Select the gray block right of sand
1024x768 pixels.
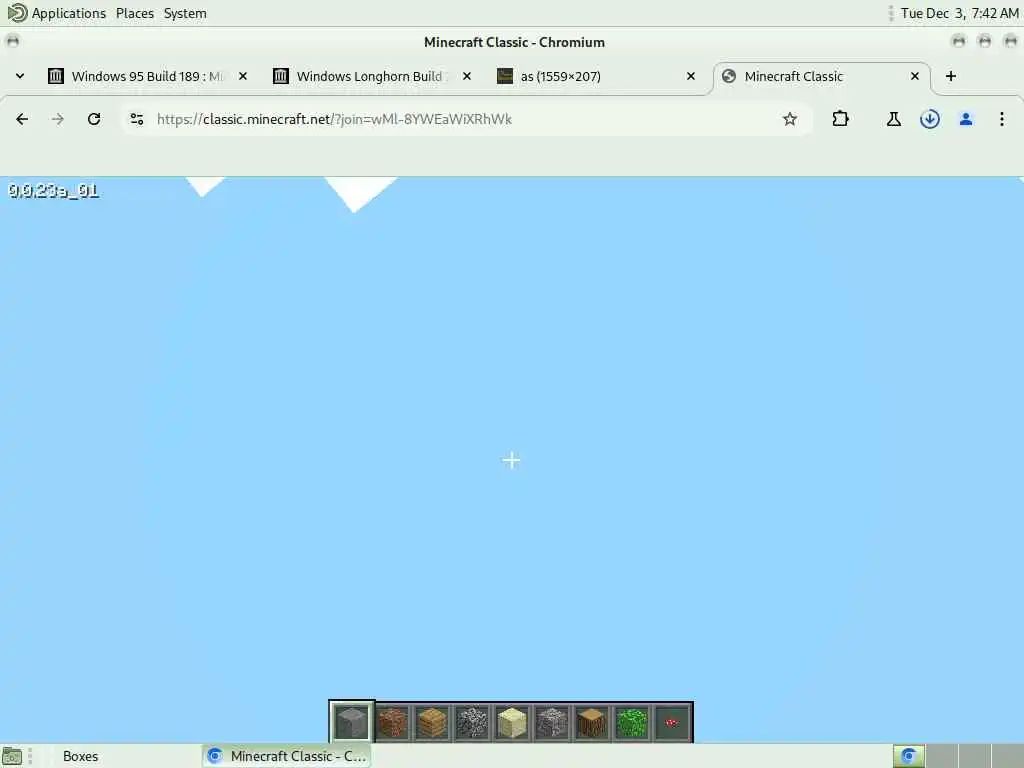pos(552,722)
